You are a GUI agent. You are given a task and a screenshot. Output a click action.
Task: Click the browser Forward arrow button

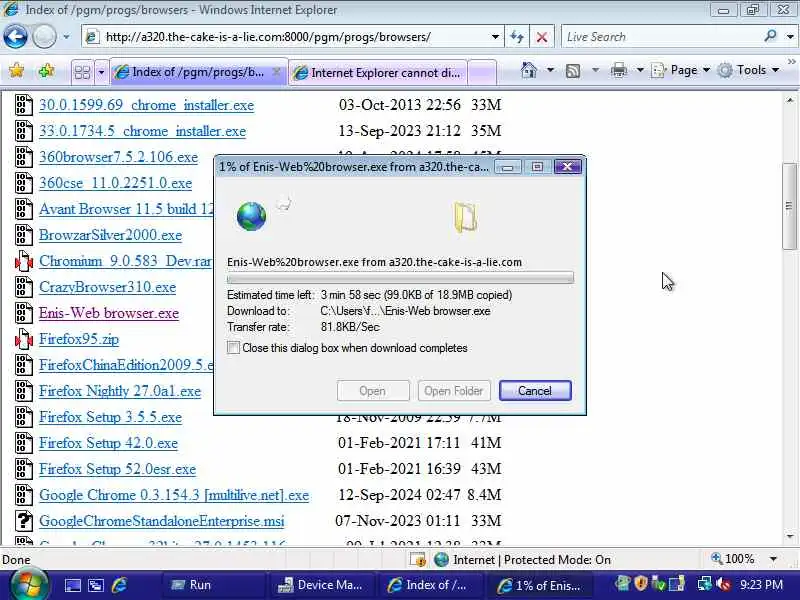point(44,37)
